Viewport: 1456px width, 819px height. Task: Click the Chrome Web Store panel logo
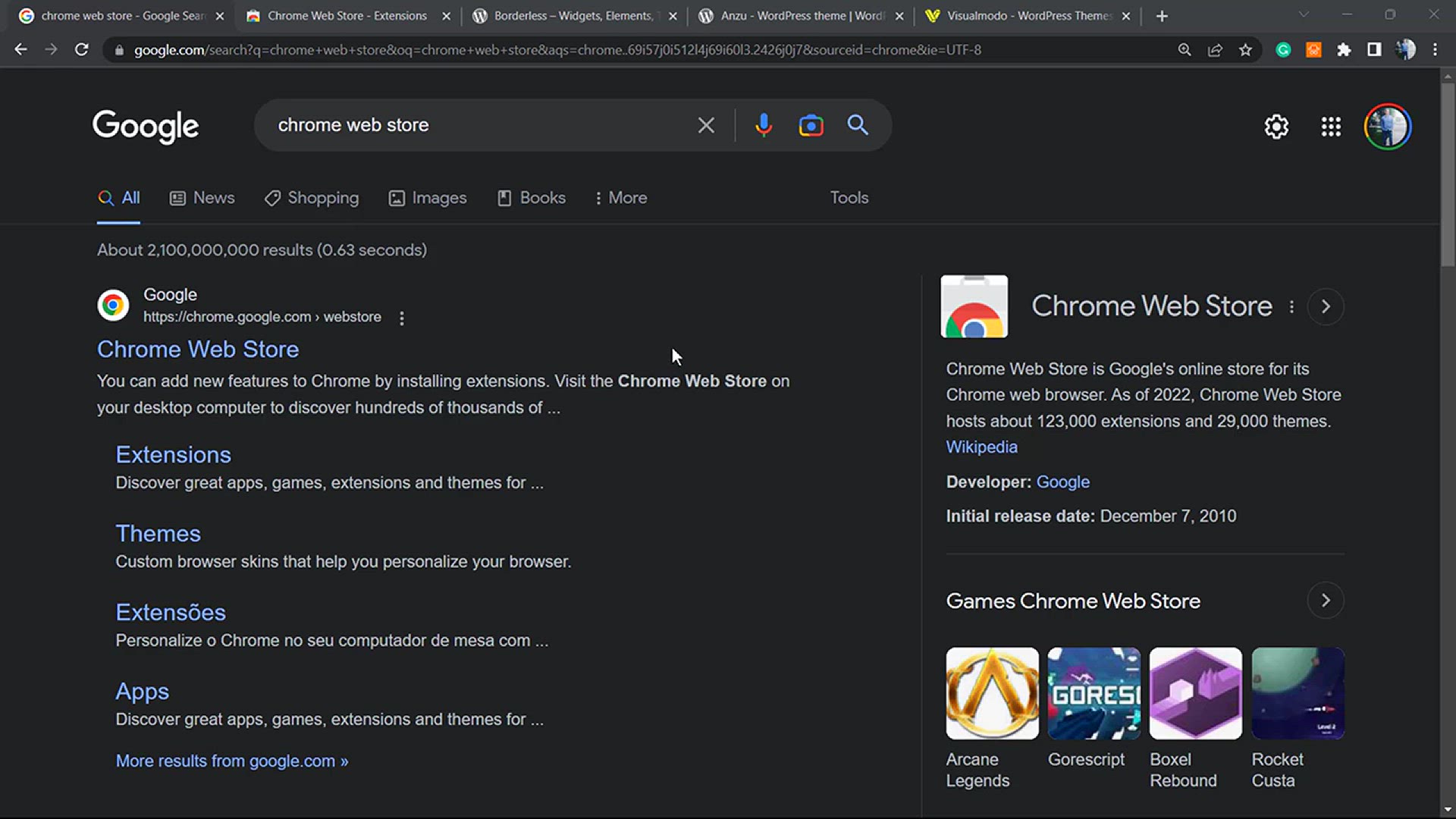[974, 306]
